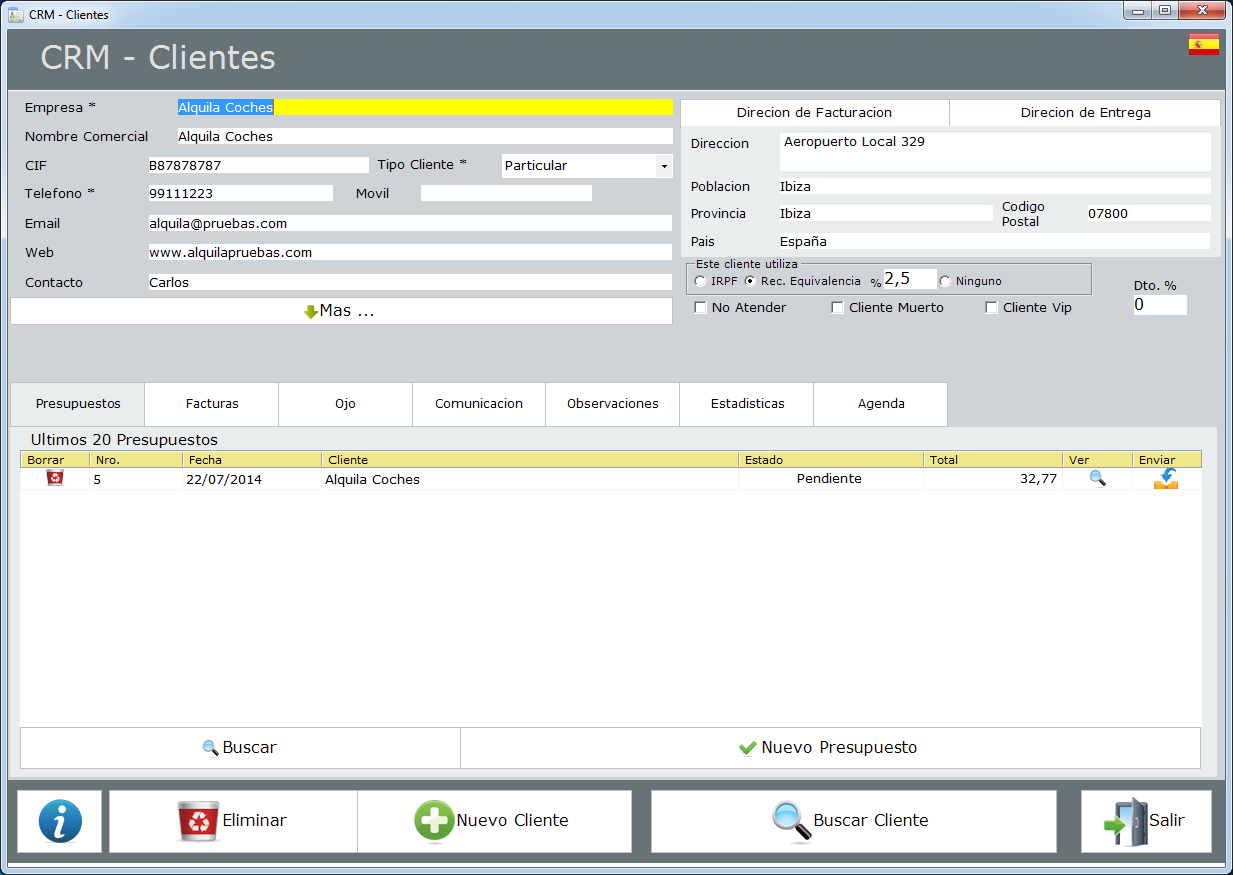The width and height of the screenshot is (1233, 875).
Task: Click the Buscar Cliente button
Action: (853, 821)
